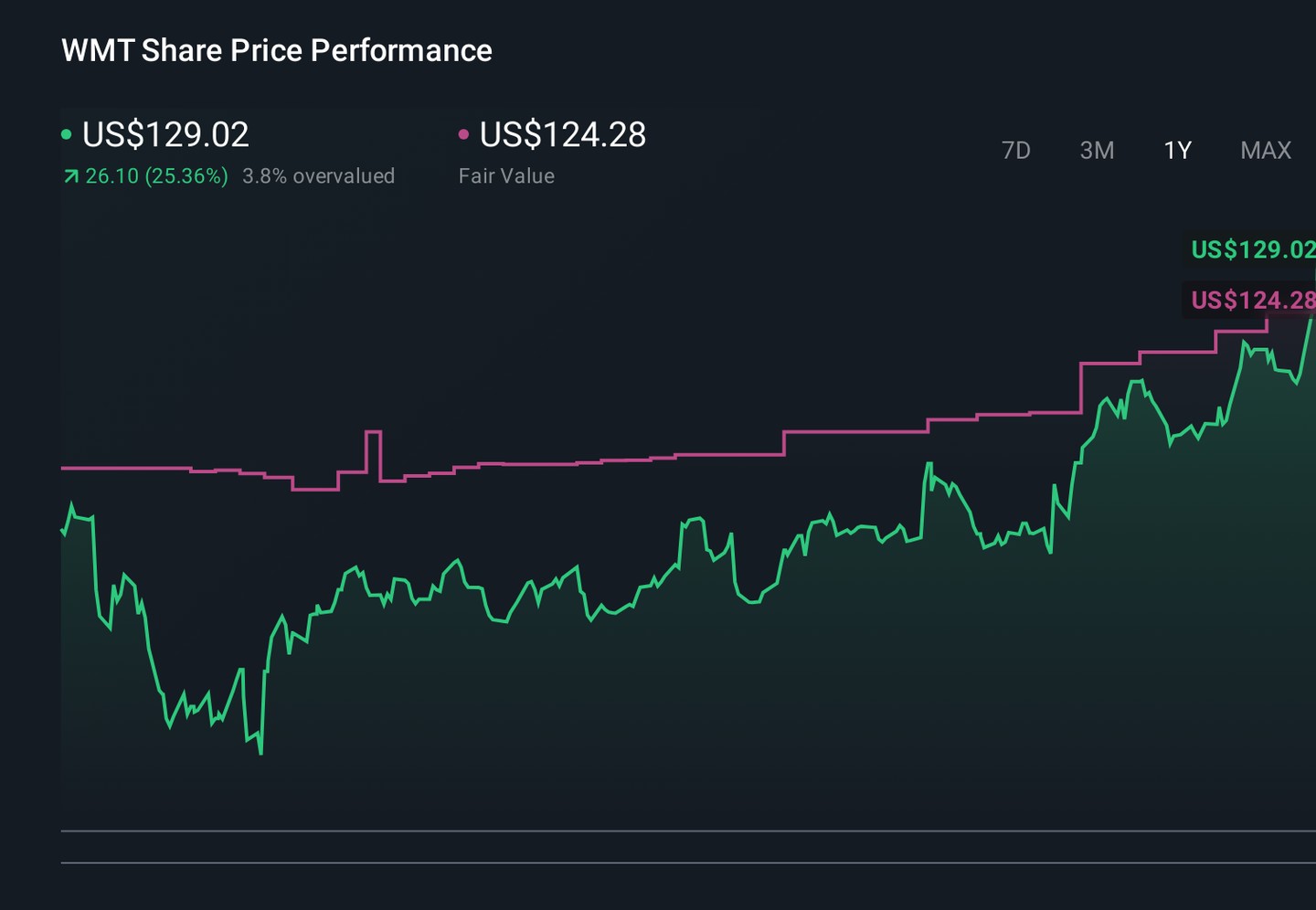
Task: Click the 26.10 (25.36%) gain figure
Action: pos(156,176)
